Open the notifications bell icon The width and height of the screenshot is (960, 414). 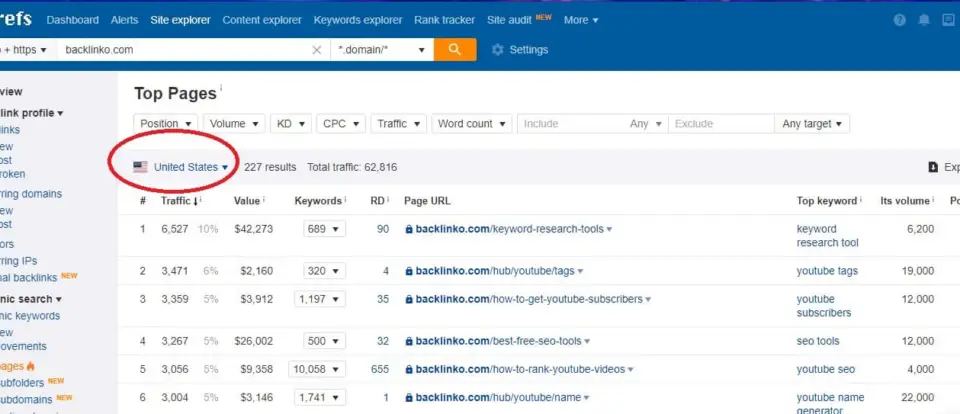924,20
